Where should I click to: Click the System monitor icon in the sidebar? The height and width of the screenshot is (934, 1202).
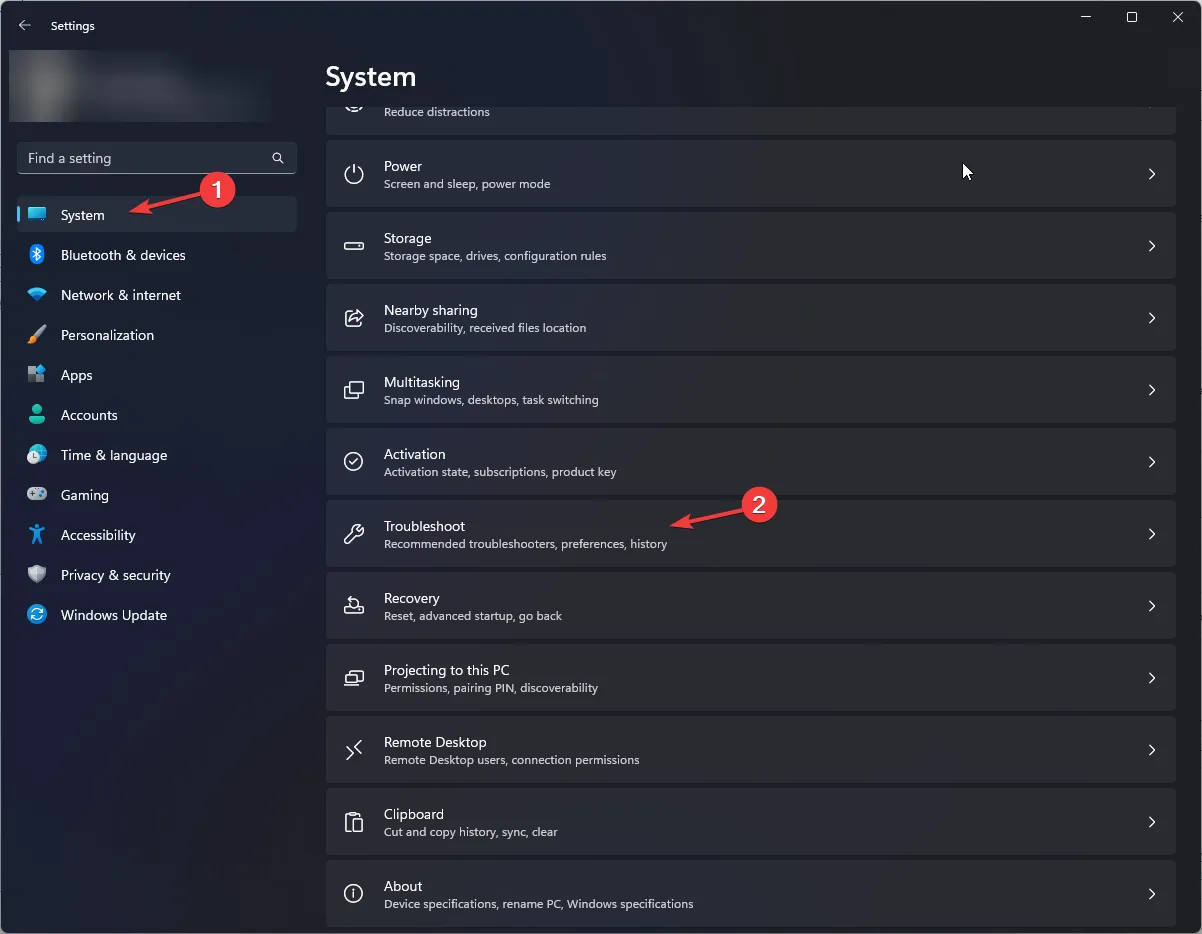[x=37, y=215]
